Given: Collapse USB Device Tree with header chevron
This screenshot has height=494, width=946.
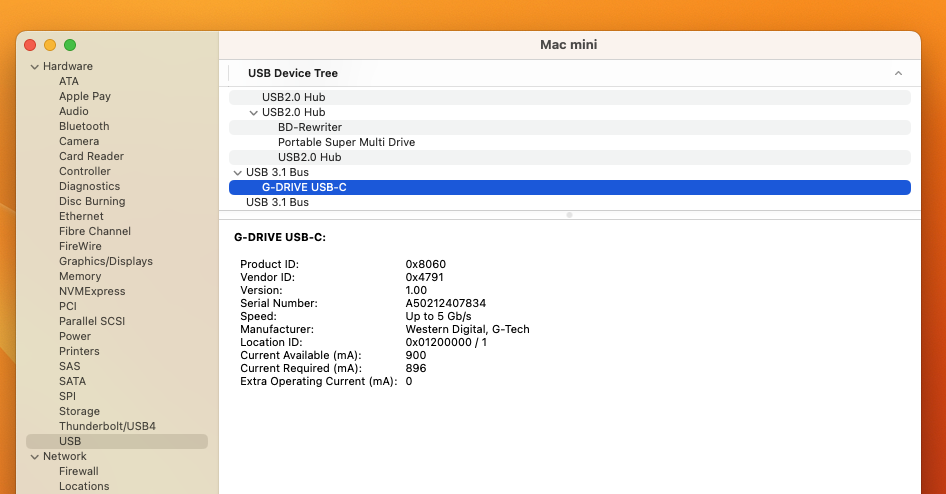Looking at the screenshot, I should click(x=898, y=73).
